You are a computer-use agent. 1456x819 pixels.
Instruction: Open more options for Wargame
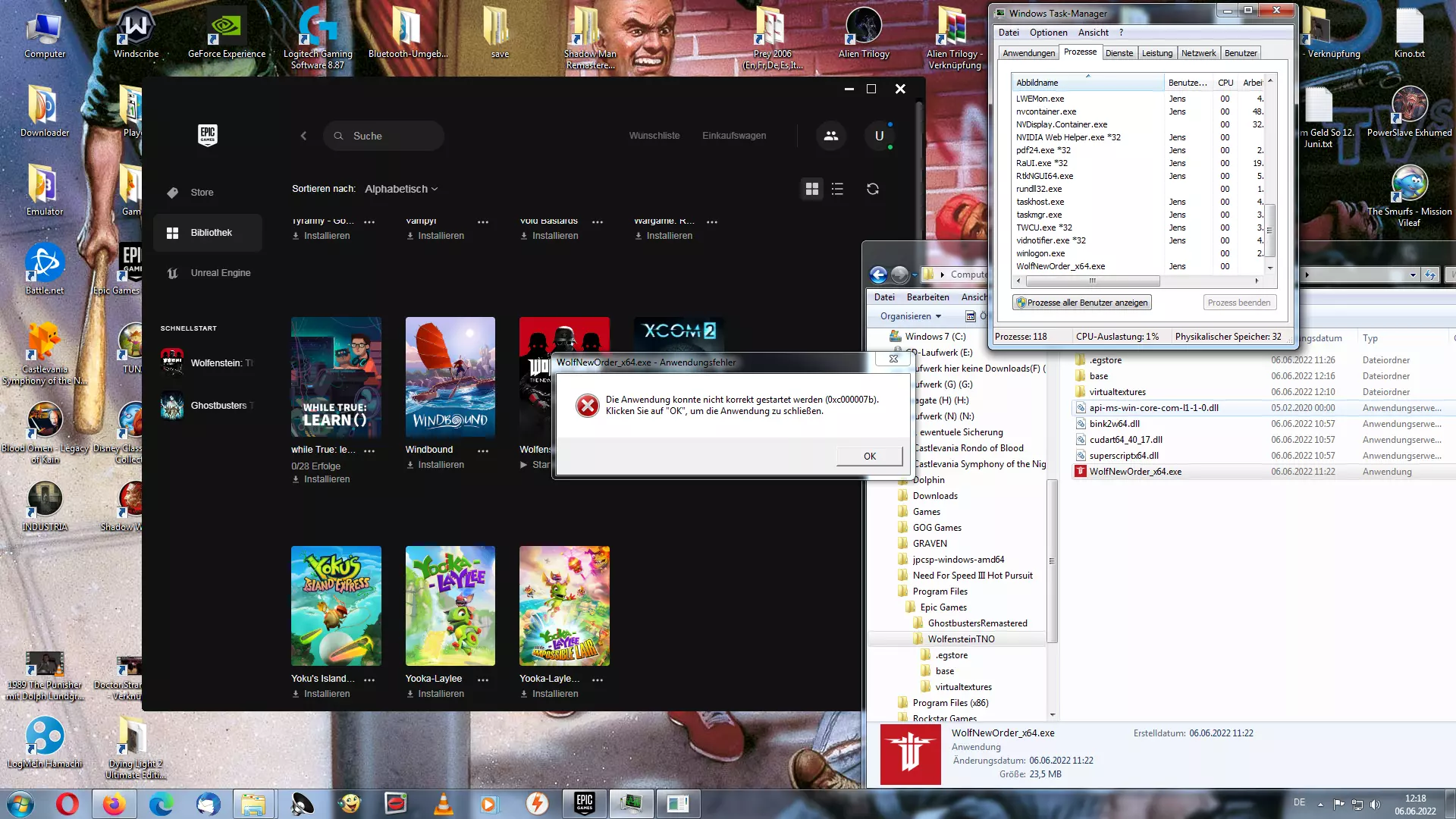coord(712,221)
